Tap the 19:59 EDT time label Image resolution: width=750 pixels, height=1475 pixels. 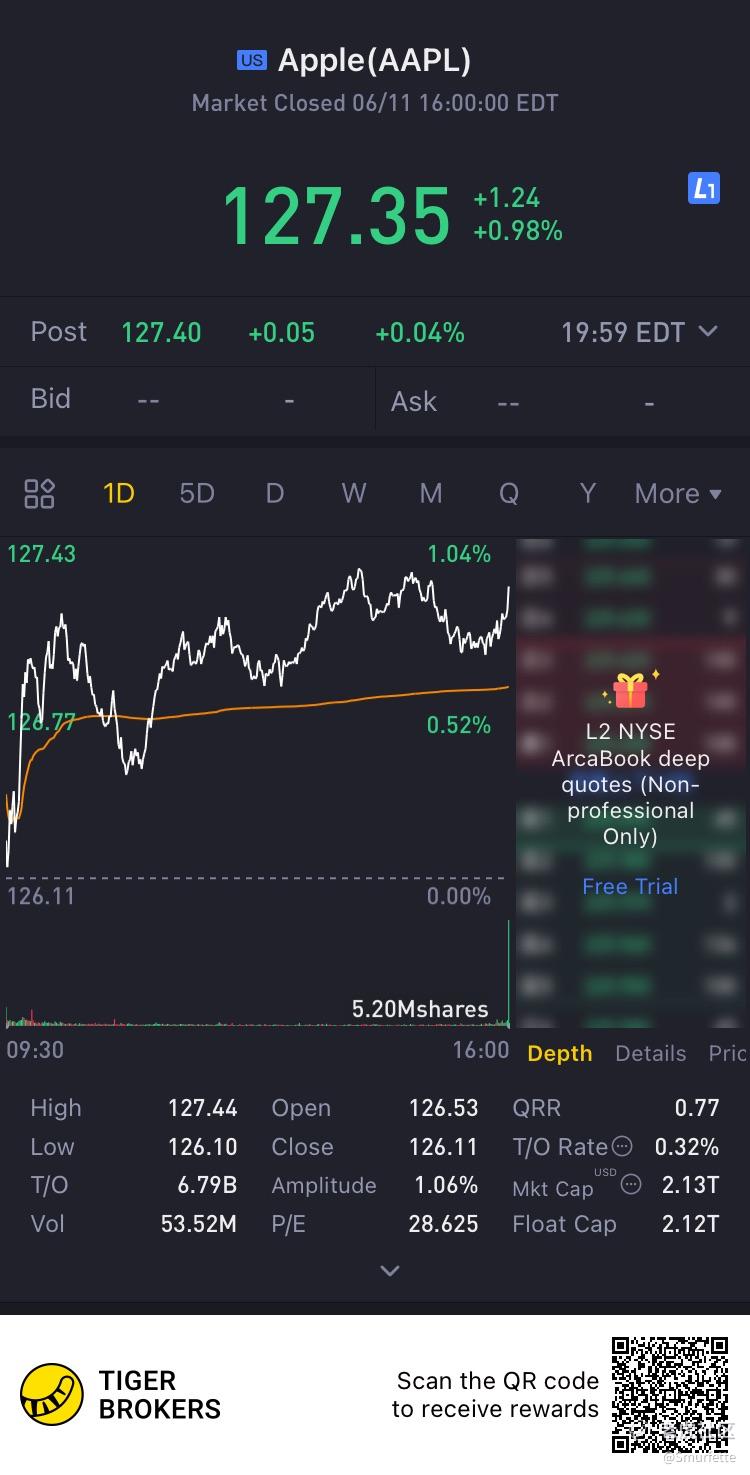click(x=622, y=332)
